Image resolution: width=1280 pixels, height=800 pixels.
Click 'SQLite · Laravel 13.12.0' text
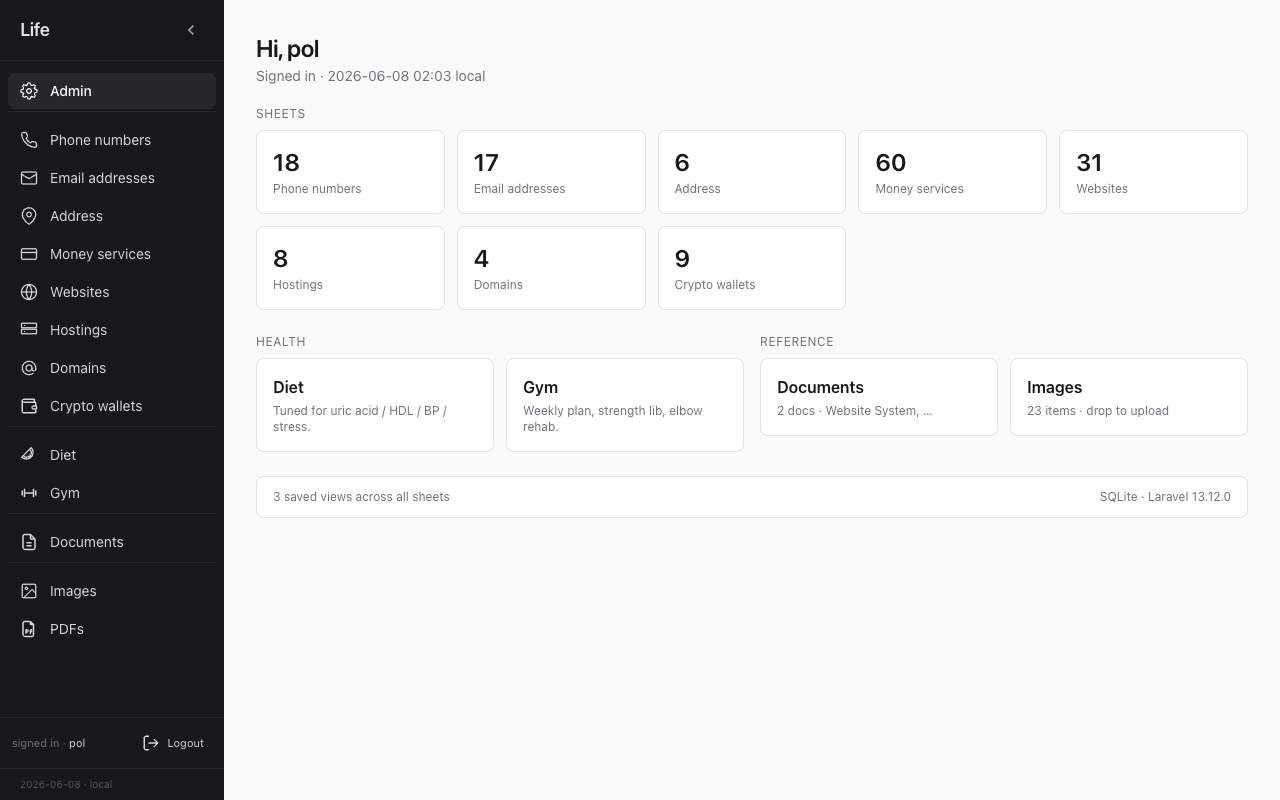[x=1165, y=497]
